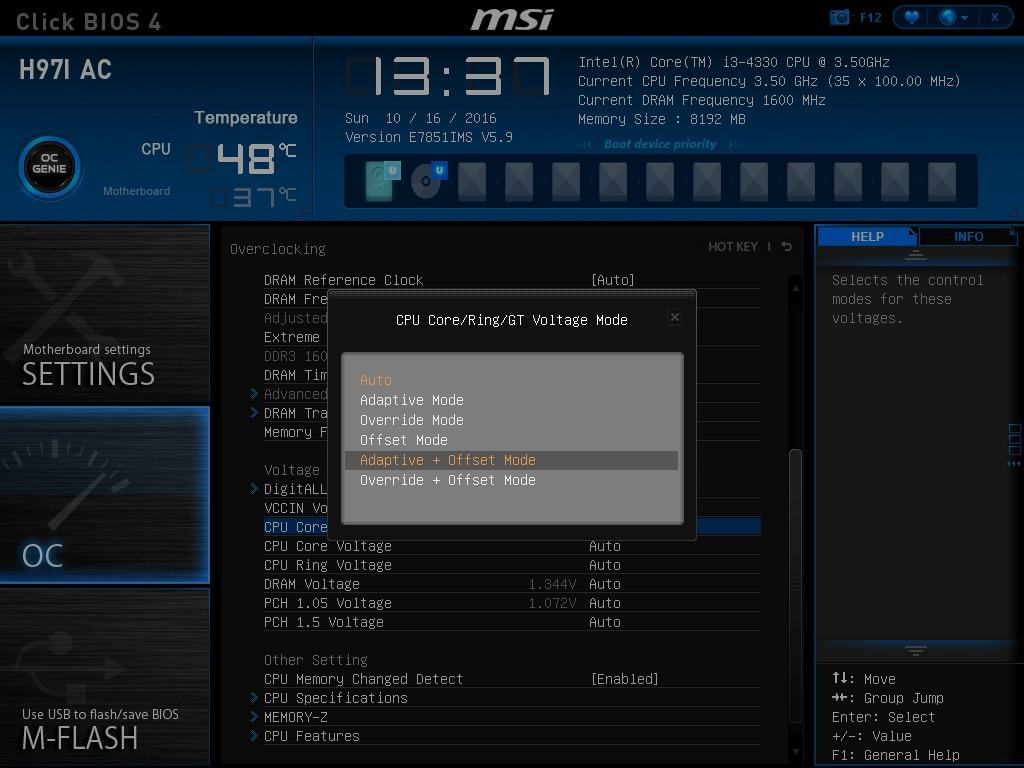Click the last empty boot device slot

[942, 181]
